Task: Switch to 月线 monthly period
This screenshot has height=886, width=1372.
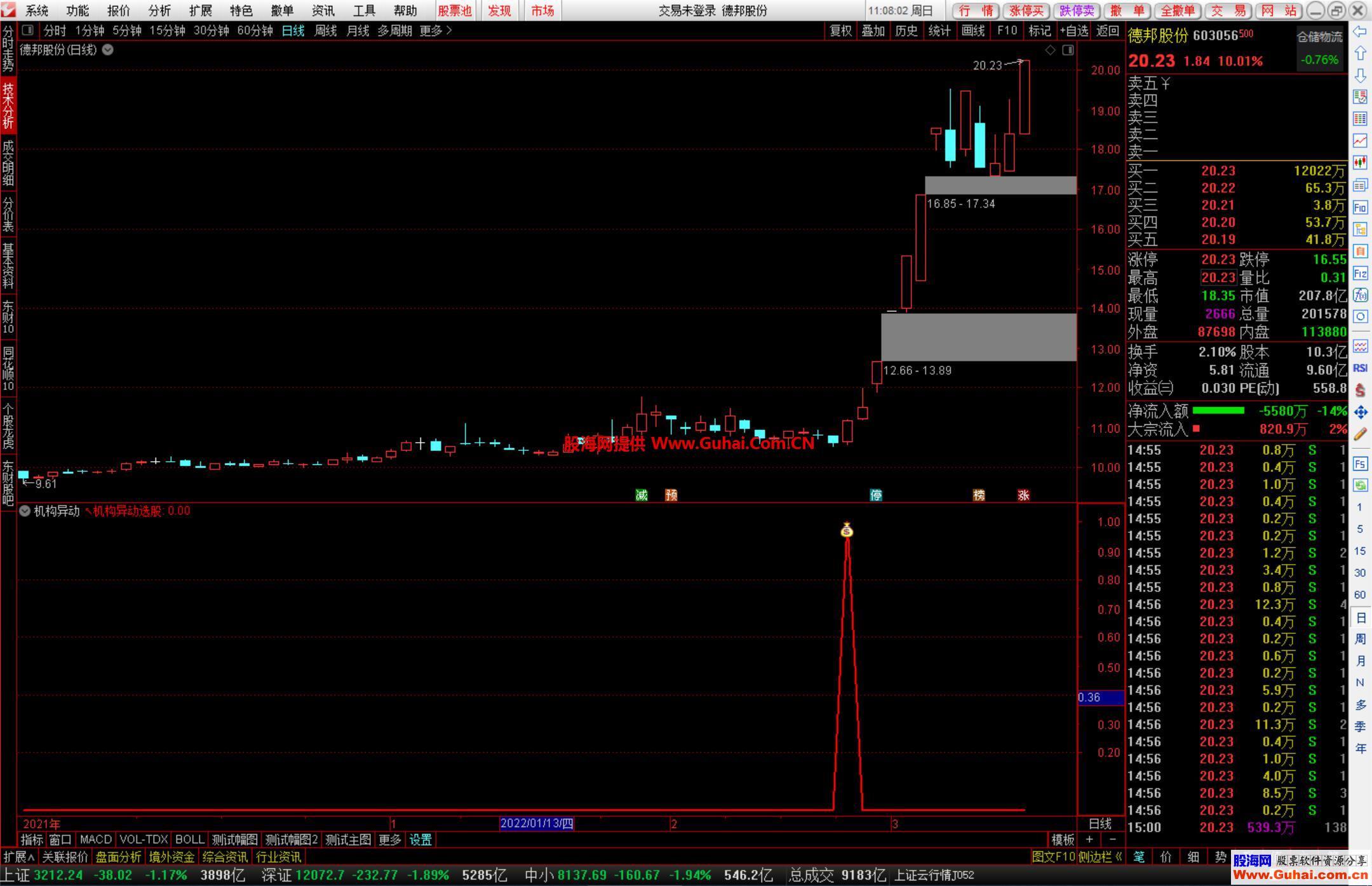Action: 358,30
